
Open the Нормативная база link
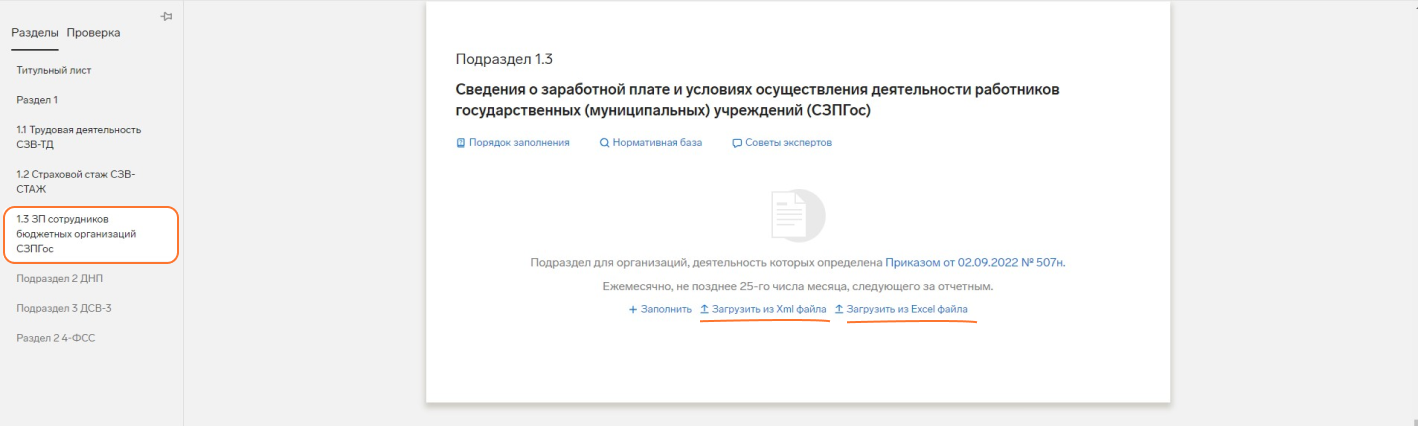pyautogui.click(x=657, y=143)
